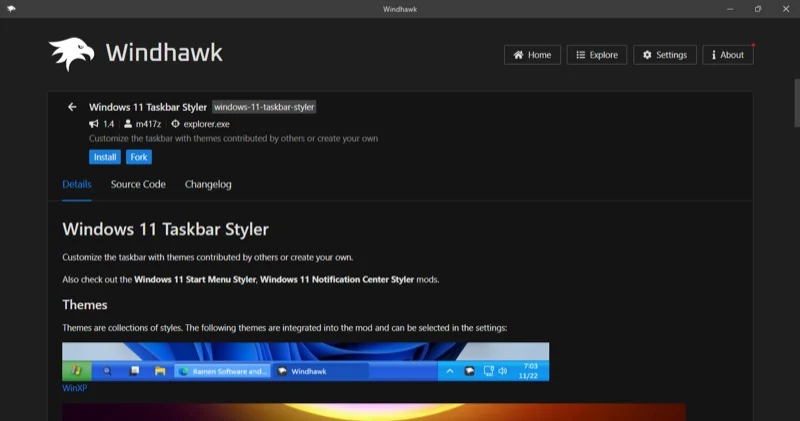Click the target crosshair icon beside explorer.exe
This screenshot has width=800, height=421.
point(175,123)
